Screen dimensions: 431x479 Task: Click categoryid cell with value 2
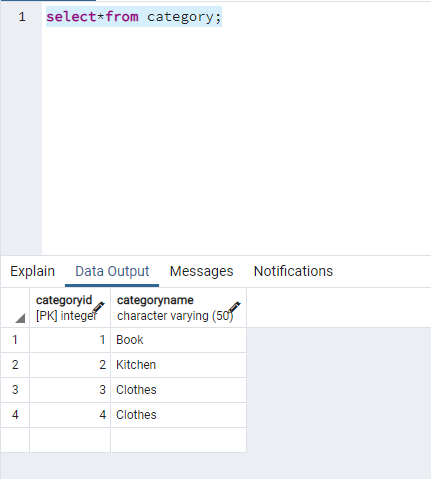(70, 365)
